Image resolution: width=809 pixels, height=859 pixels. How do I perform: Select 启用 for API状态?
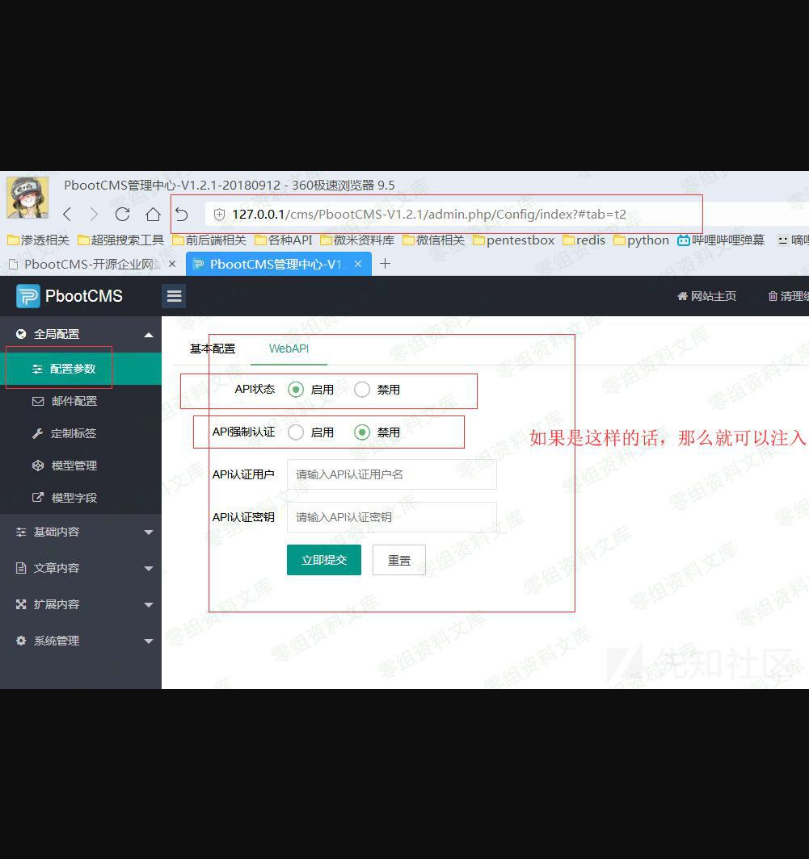coord(296,390)
